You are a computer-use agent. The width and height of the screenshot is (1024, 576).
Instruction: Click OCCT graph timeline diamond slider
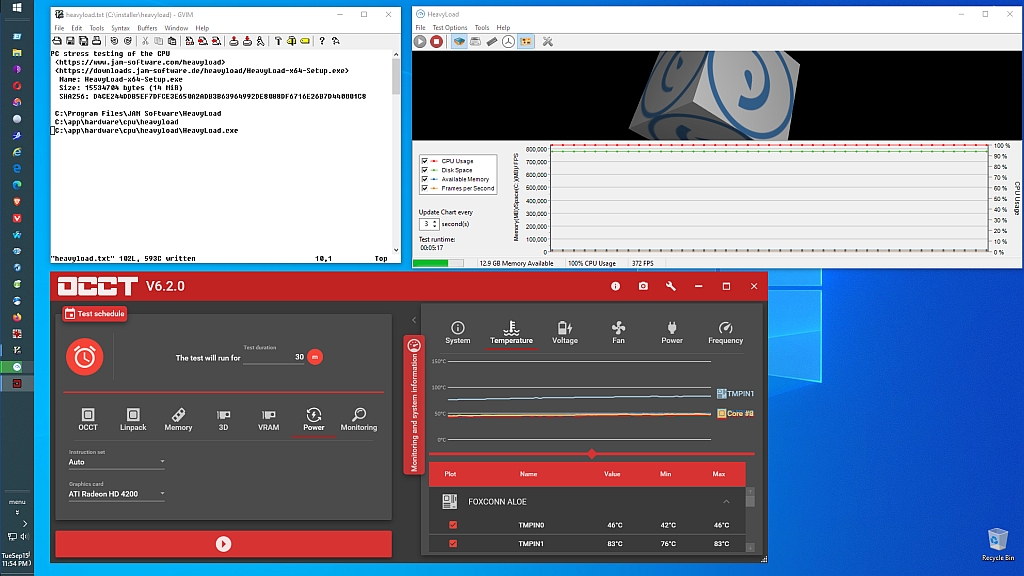592,453
